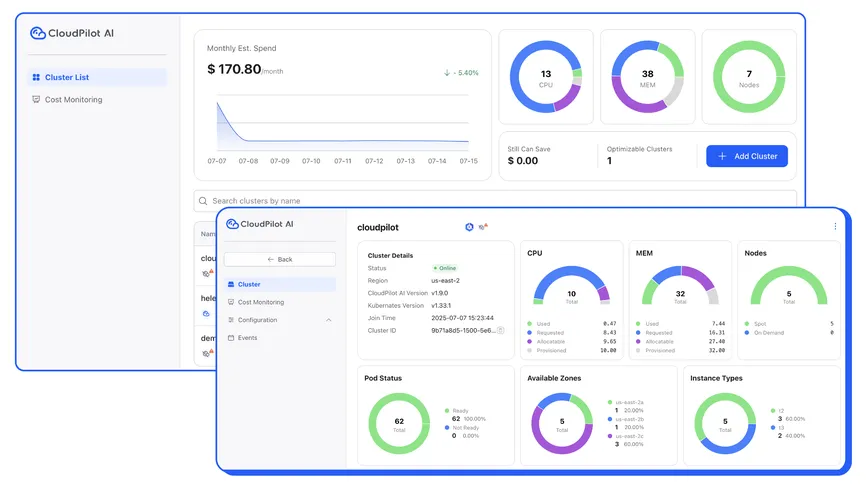Click the Configuration sliders icon
The height and width of the screenshot is (489, 866).
(231, 320)
